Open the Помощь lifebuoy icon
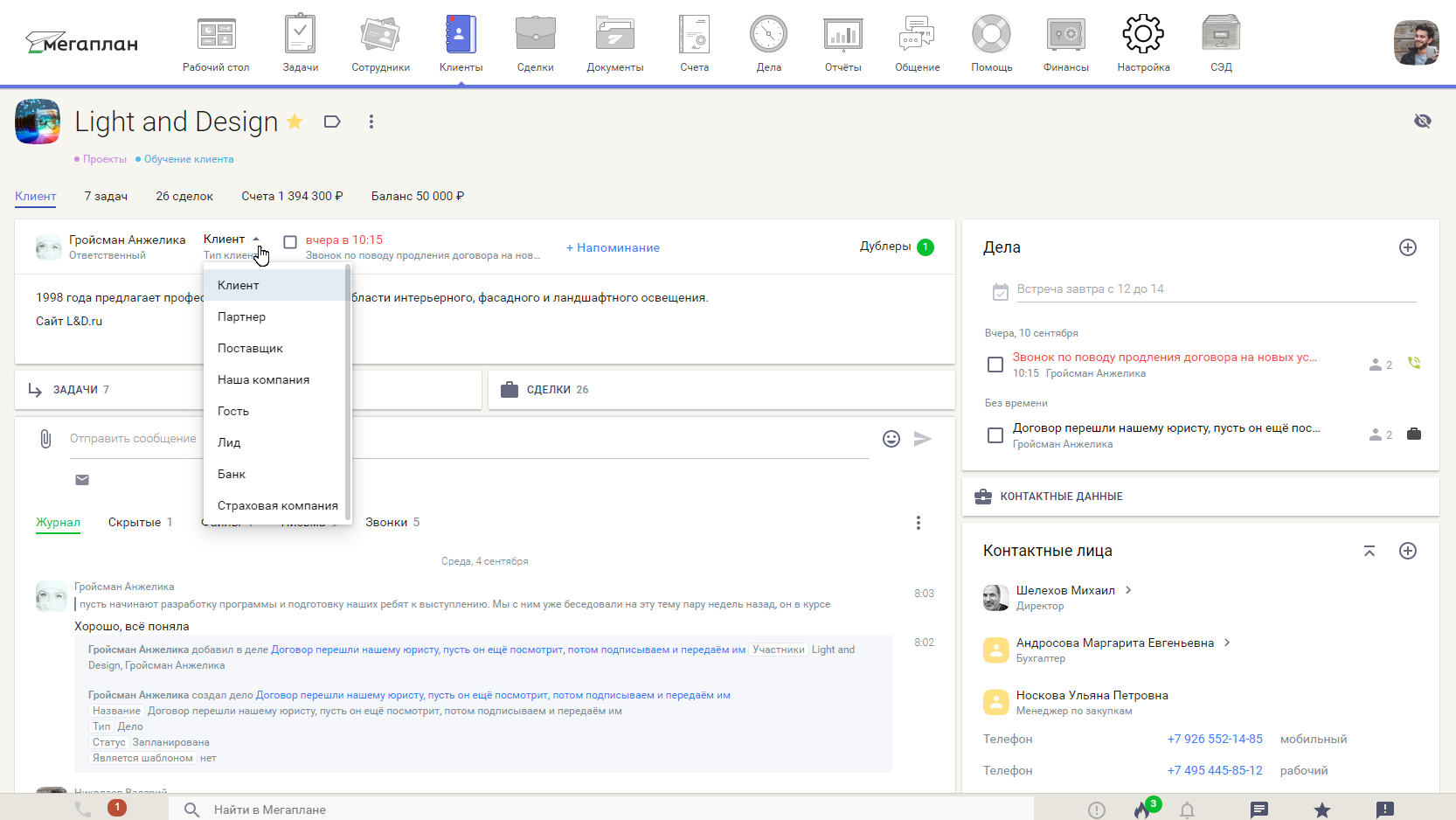Image resolution: width=1456 pixels, height=820 pixels. [991, 35]
